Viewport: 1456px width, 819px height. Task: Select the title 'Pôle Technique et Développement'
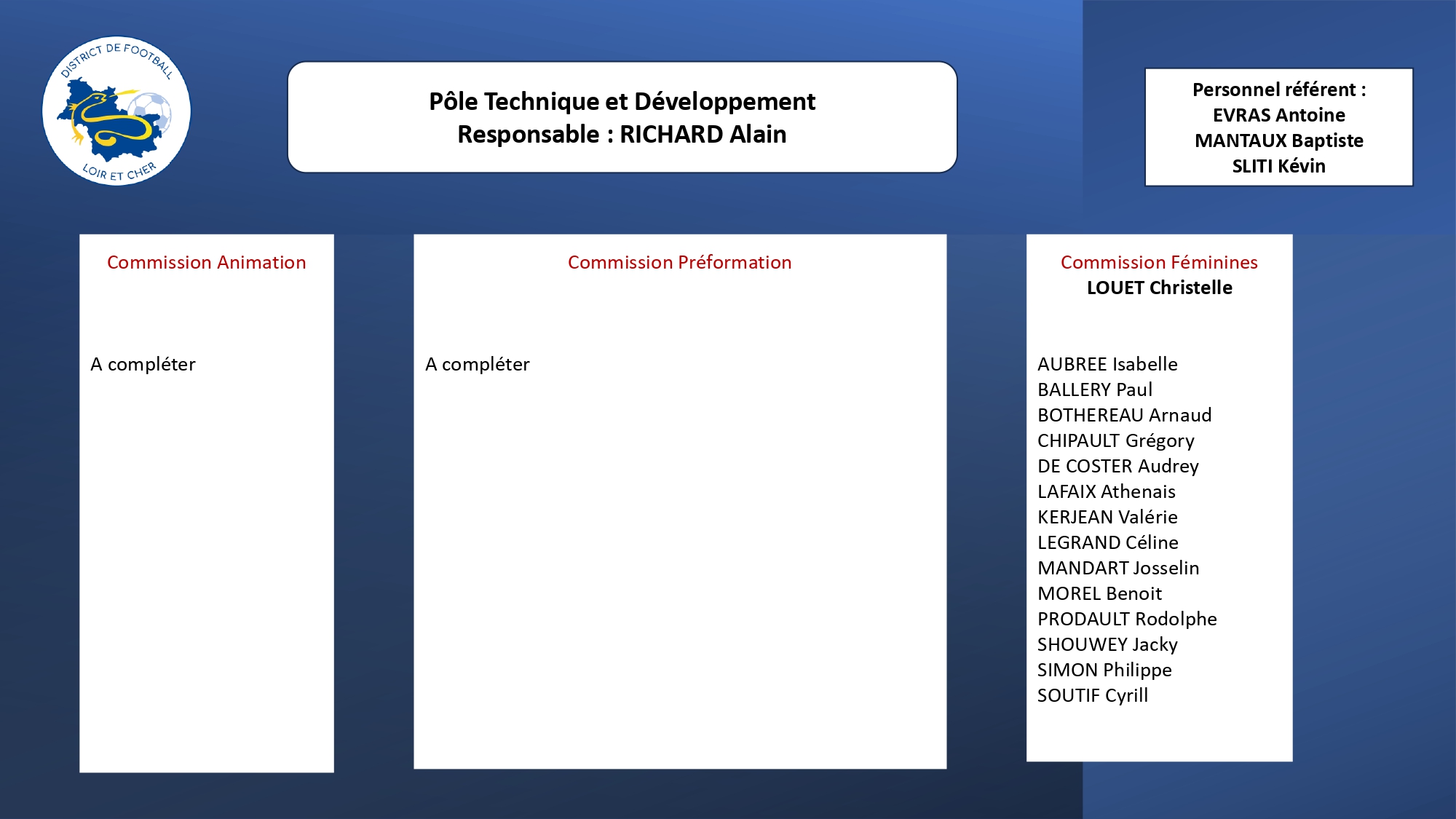(622, 102)
